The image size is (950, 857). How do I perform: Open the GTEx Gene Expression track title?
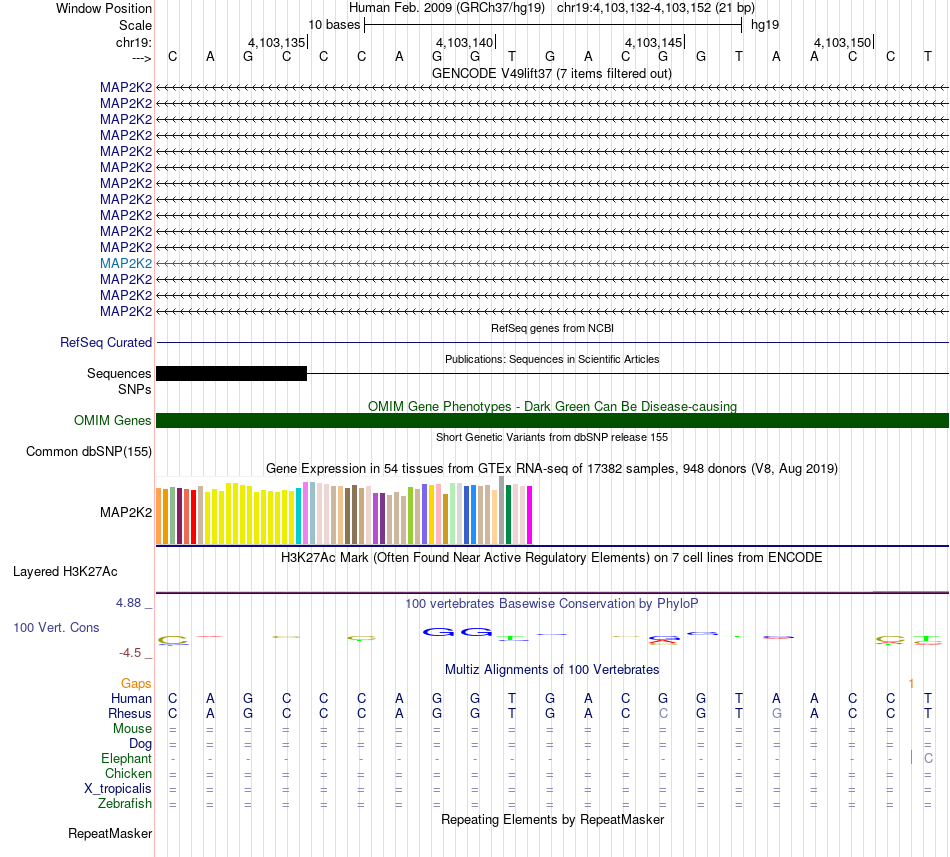tap(552, 469)
